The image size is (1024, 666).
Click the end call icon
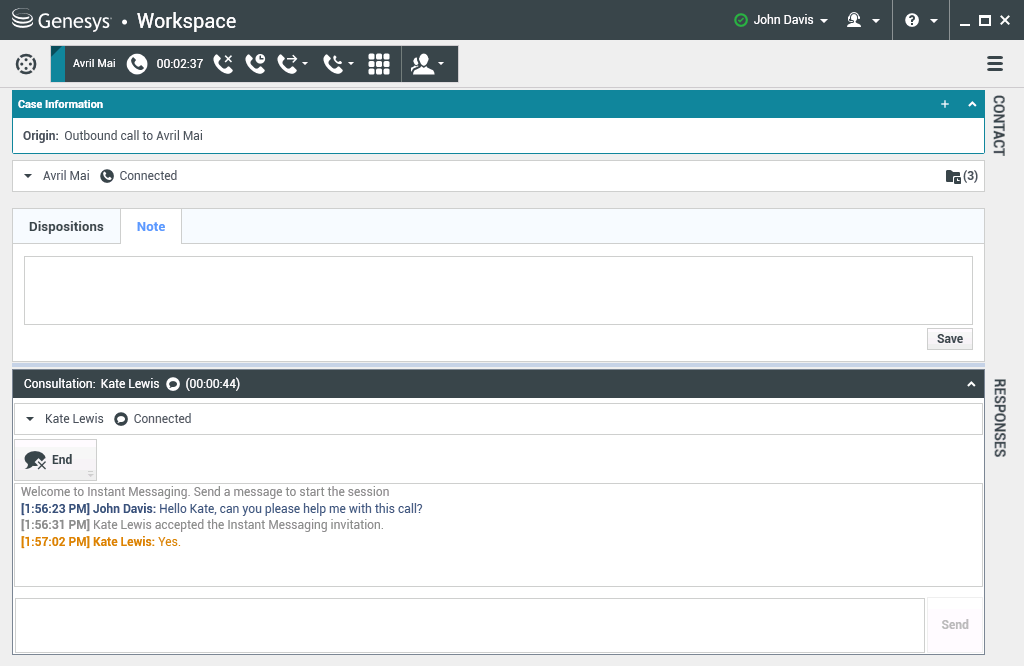point(223,64)
